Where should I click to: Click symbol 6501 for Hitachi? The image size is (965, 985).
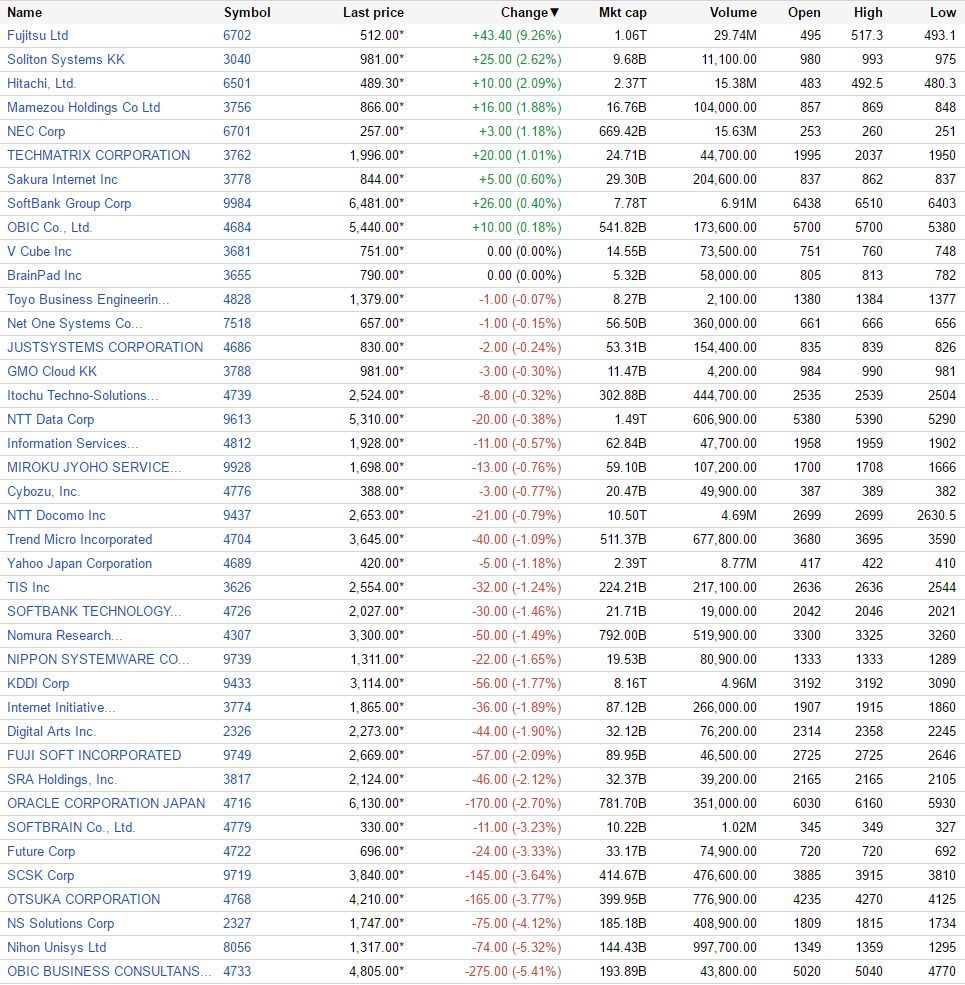click(x=237, y=84)
